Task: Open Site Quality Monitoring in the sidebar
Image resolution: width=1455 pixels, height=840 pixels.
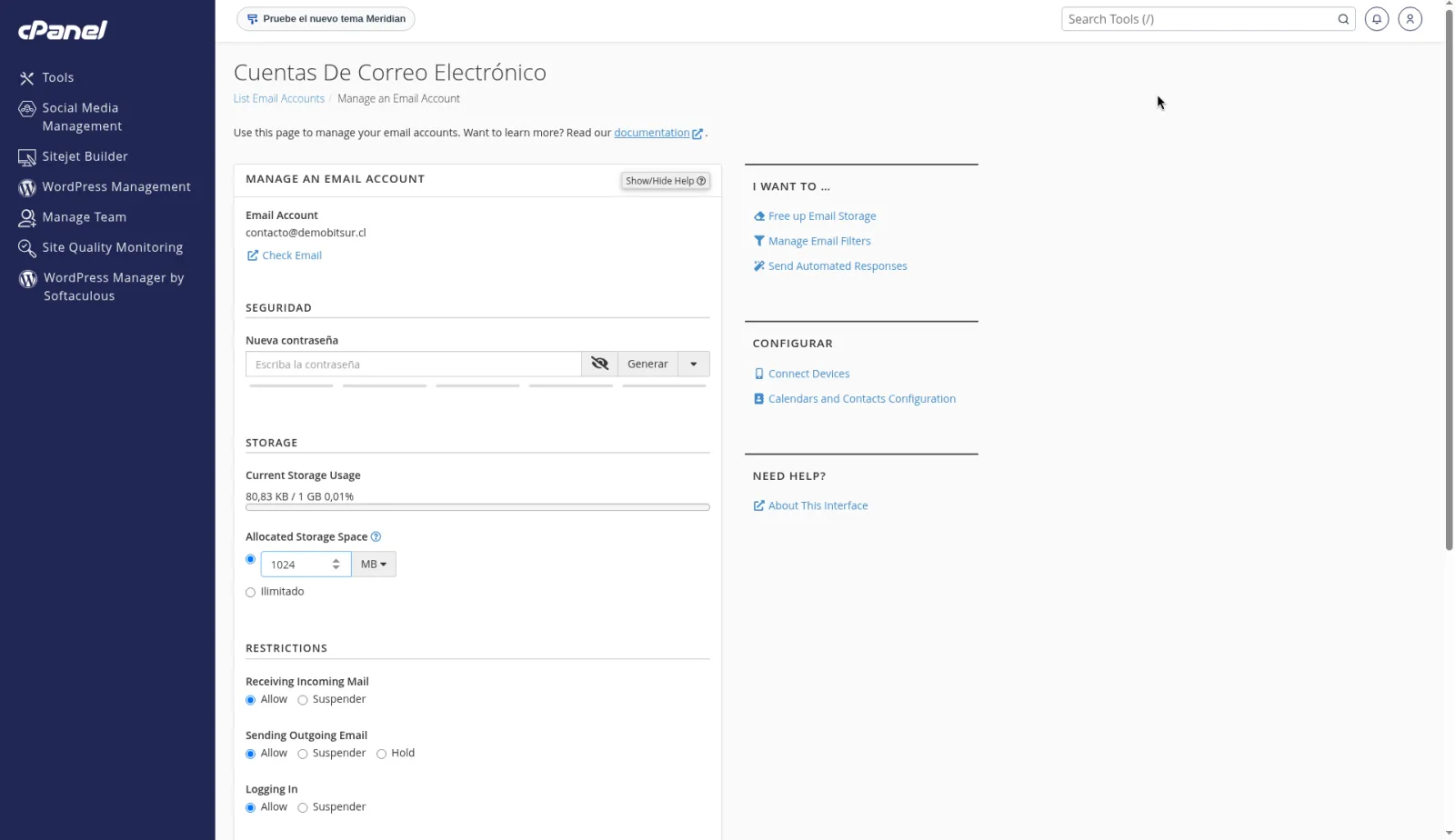Action: [x=113, y=247]
